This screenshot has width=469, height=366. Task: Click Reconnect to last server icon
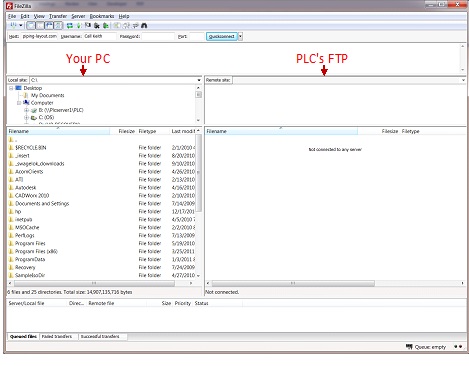106,25
